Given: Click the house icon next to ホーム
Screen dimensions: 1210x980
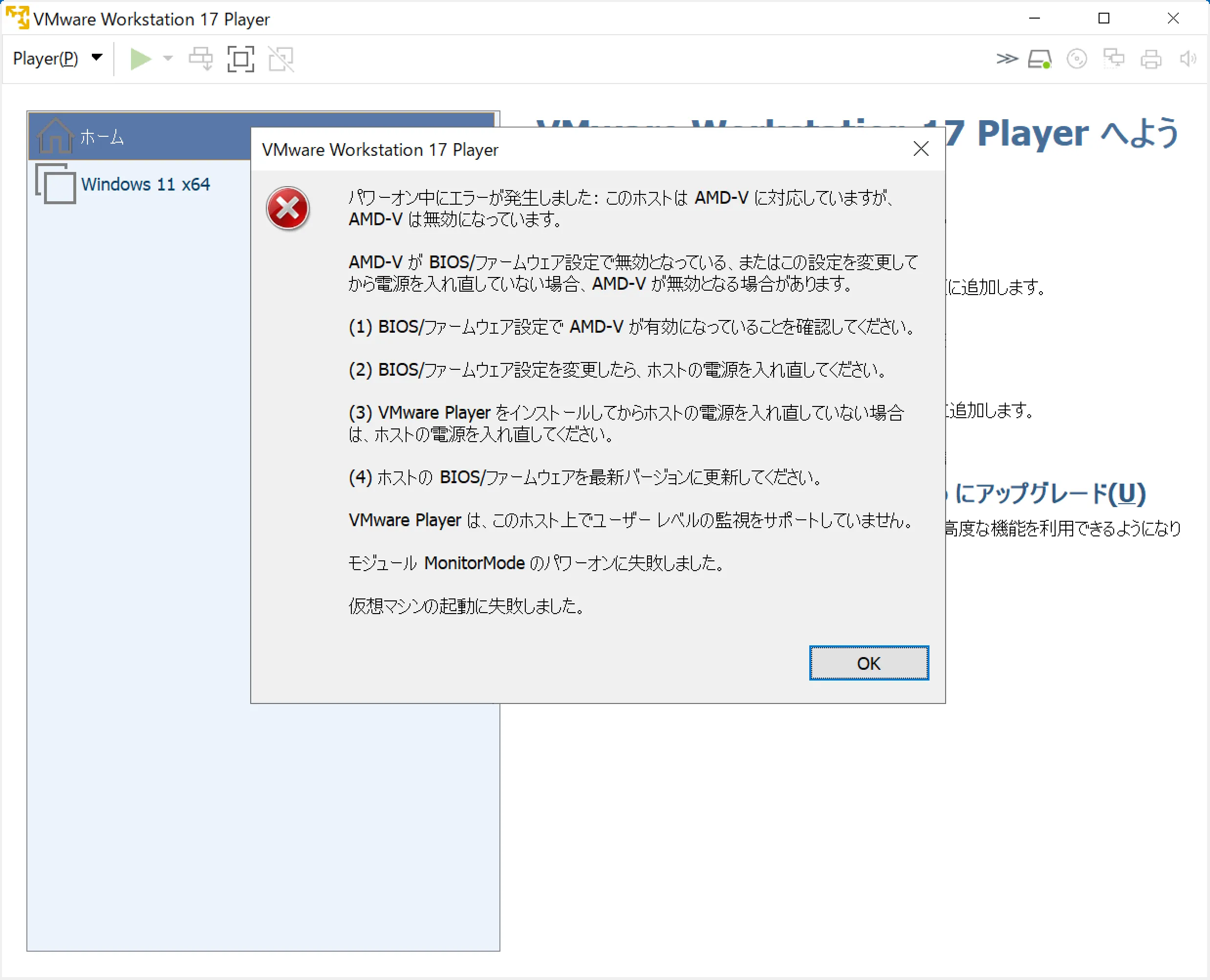Looking at the screenshot, I should (55, 135).
